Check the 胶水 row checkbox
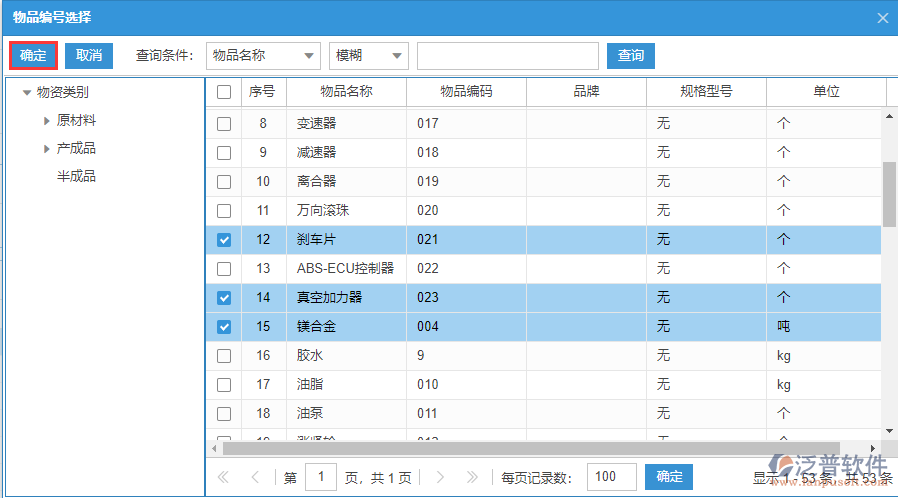The height and width of the screenshot is (498, 898). point(224,356)
